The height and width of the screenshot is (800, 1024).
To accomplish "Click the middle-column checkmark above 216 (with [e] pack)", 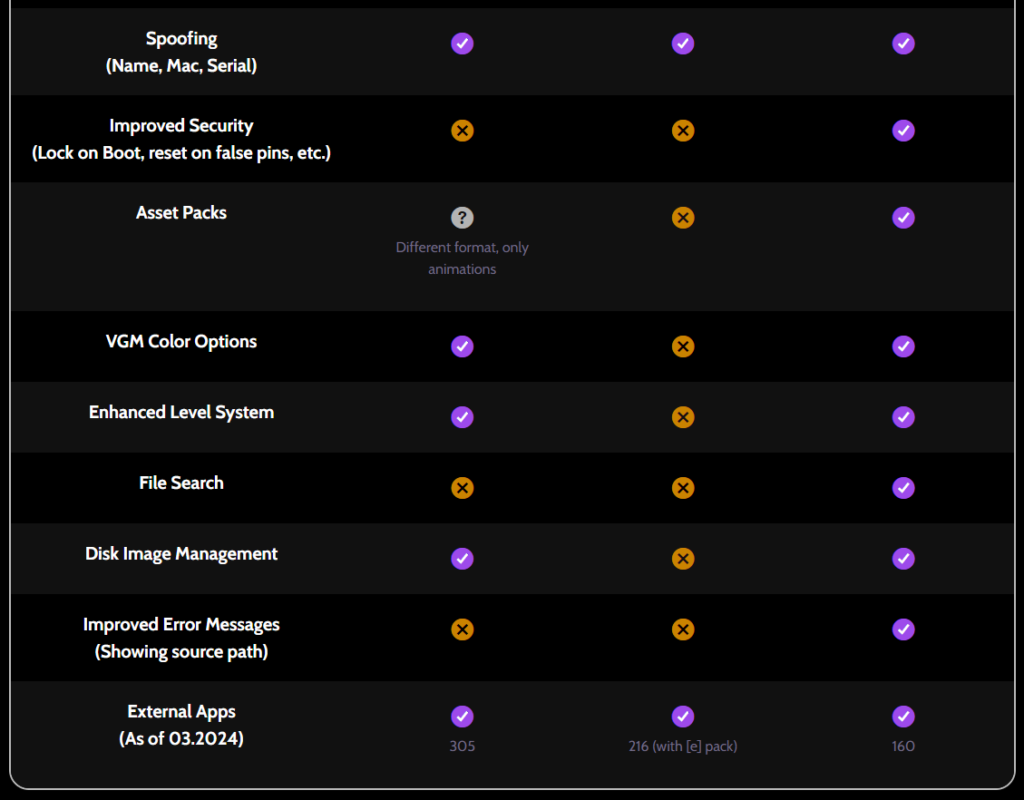I will [682, 716].
